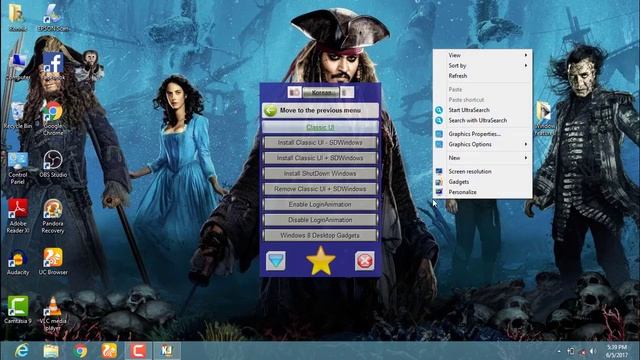Open Google Chrome from the taskbar
Viewport: 640px width, 360px height.
click(80, 351)
